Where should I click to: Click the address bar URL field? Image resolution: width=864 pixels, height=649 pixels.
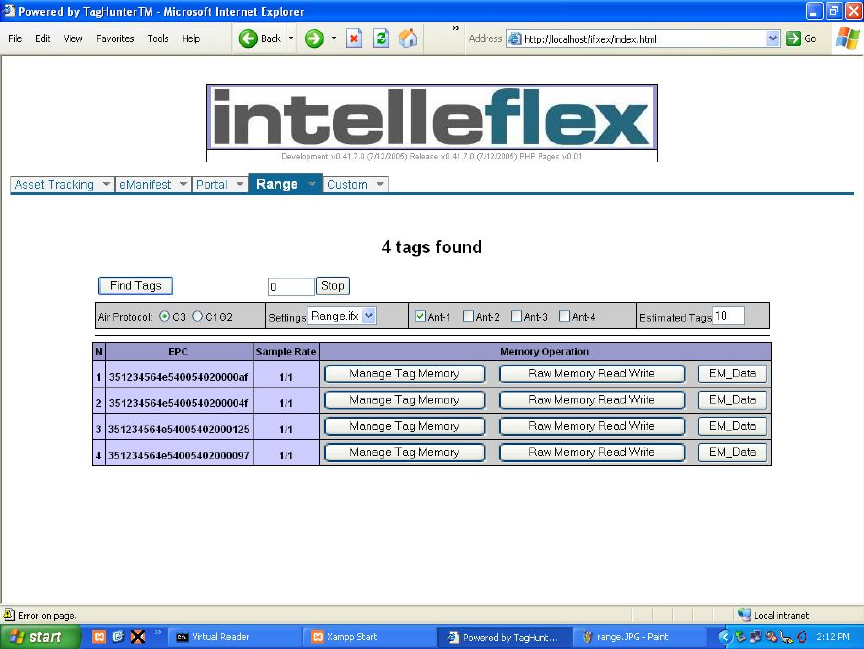tap(644, 39)
